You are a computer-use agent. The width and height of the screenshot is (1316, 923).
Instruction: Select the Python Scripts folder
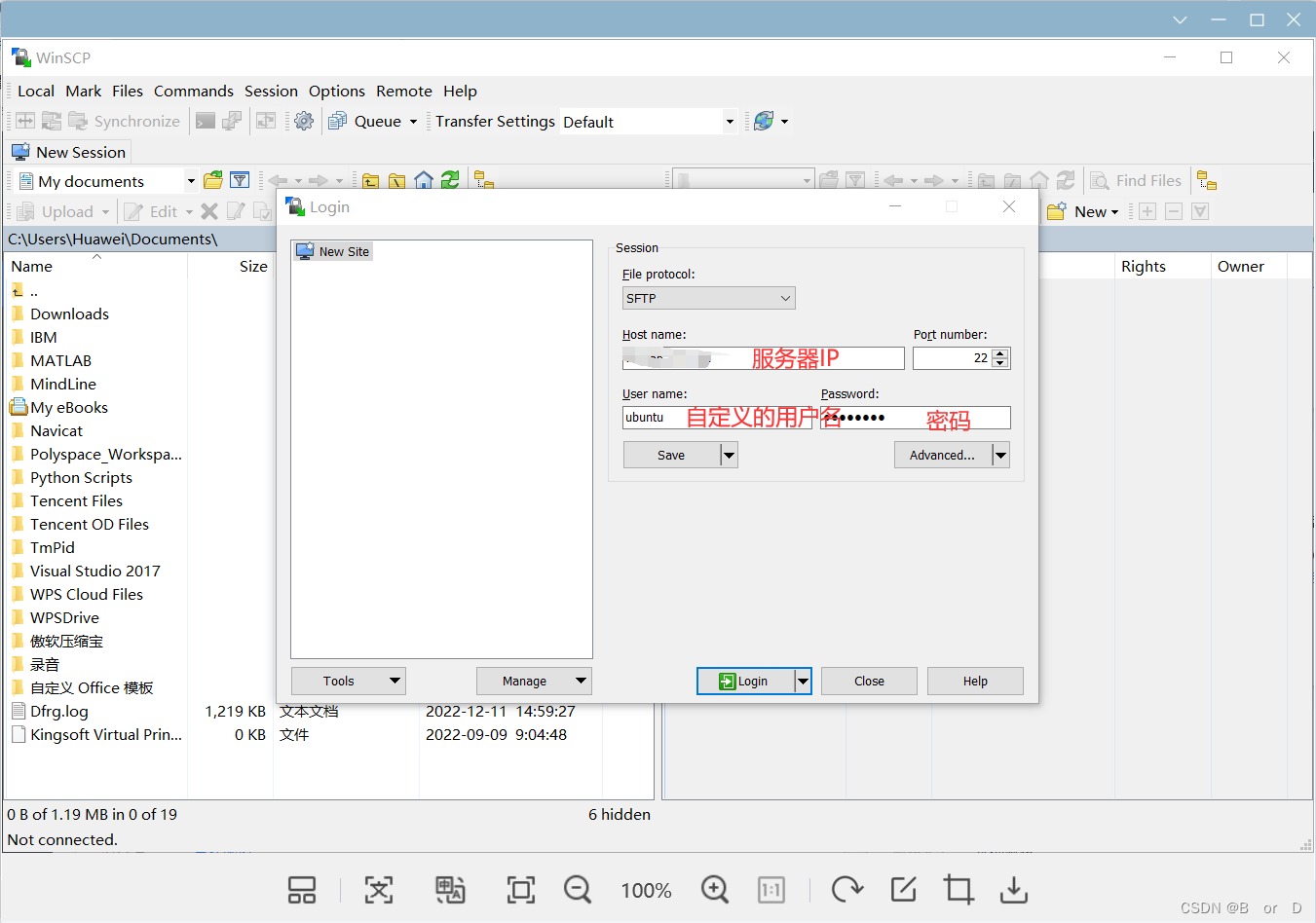point(81,477)
